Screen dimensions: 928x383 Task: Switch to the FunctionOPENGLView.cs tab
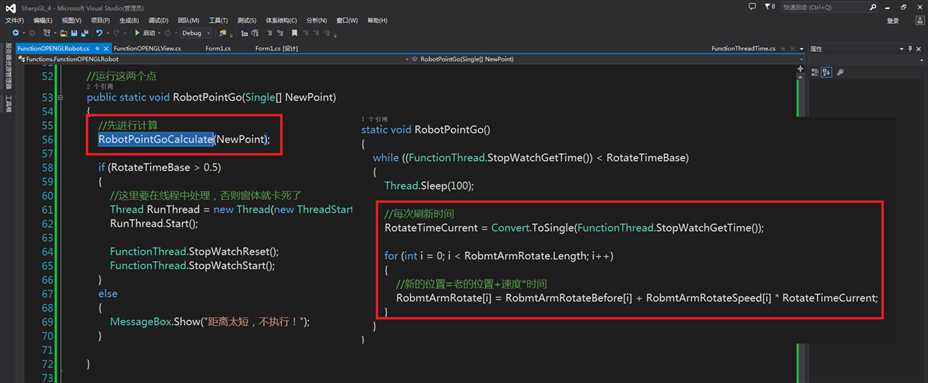coord(147,49)
